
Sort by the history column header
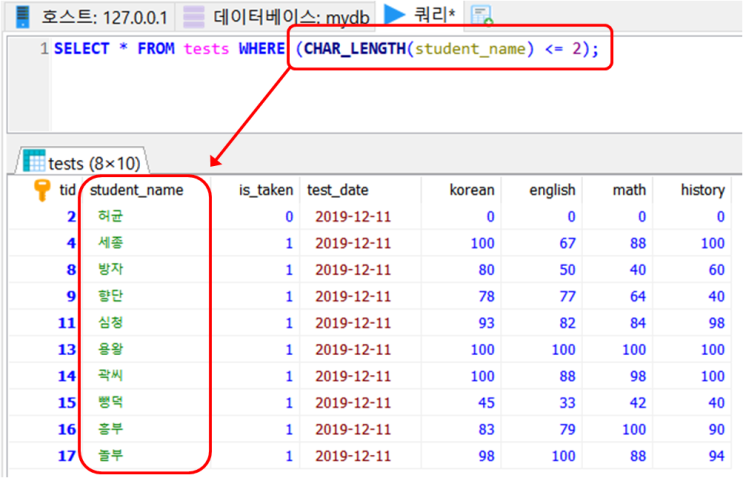[703, 190]
